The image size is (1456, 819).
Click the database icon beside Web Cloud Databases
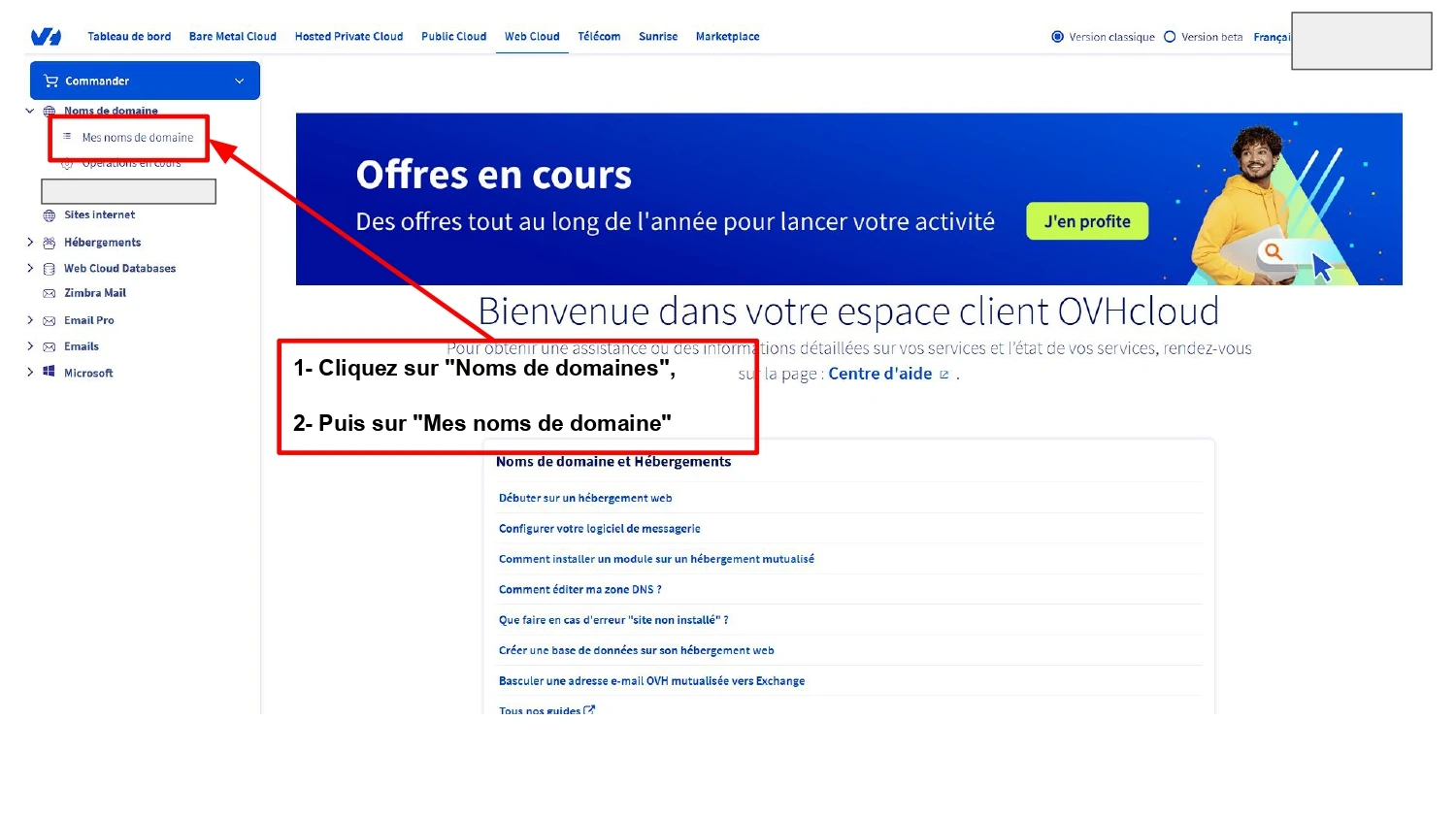(50, 268)
